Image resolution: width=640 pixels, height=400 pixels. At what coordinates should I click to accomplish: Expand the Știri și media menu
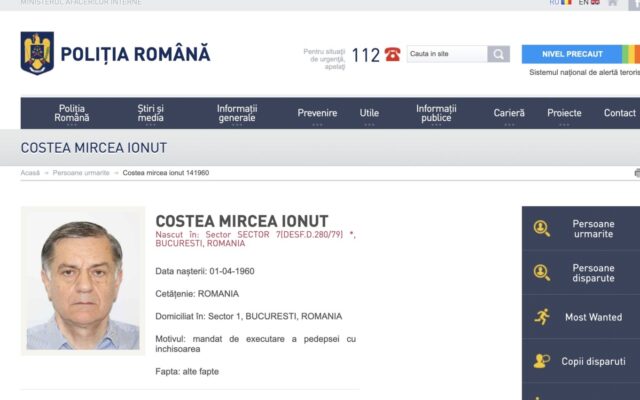click(x=151, y=113)
